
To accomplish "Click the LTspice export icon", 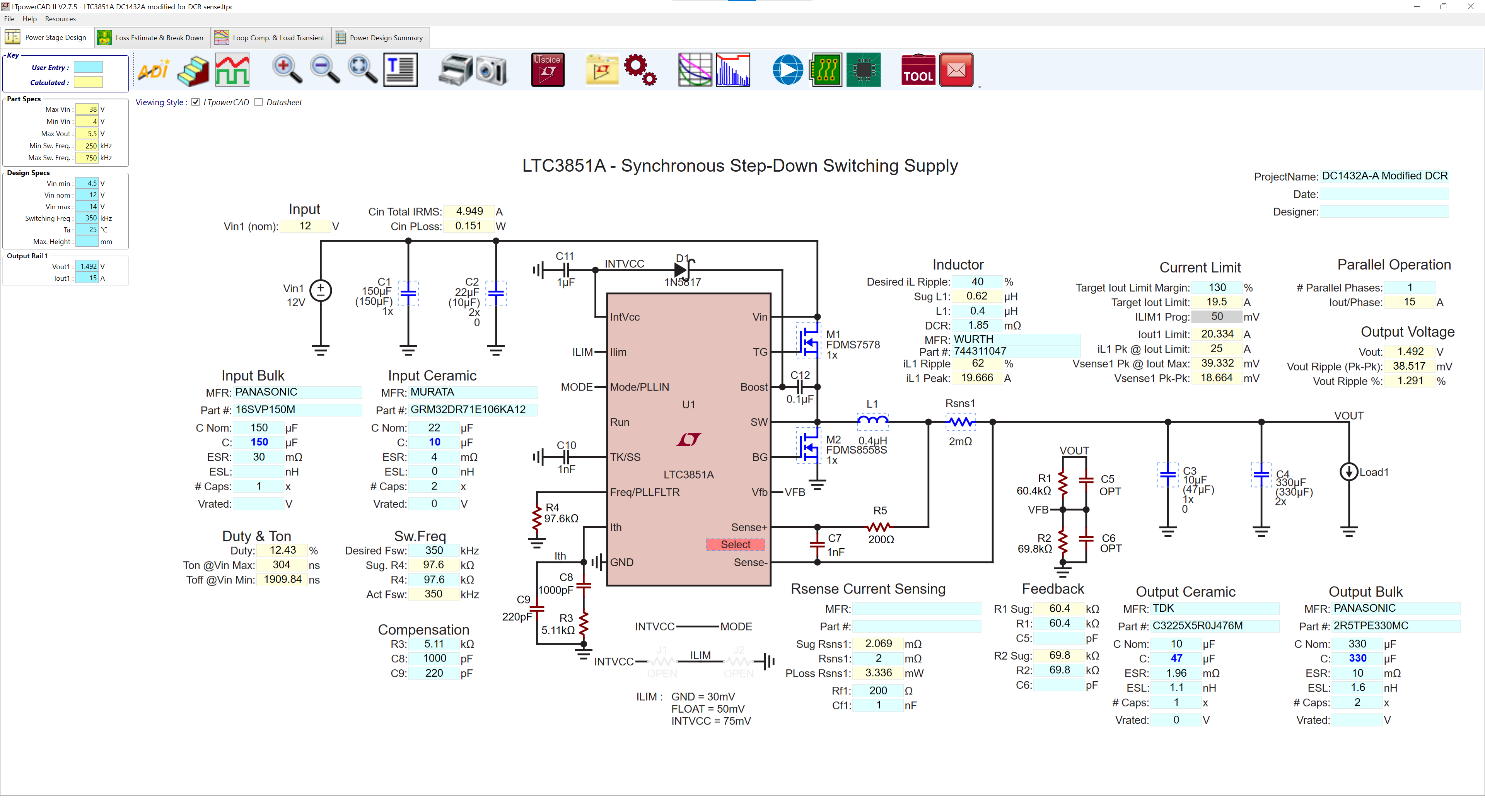I will click(x=547, y=70).
